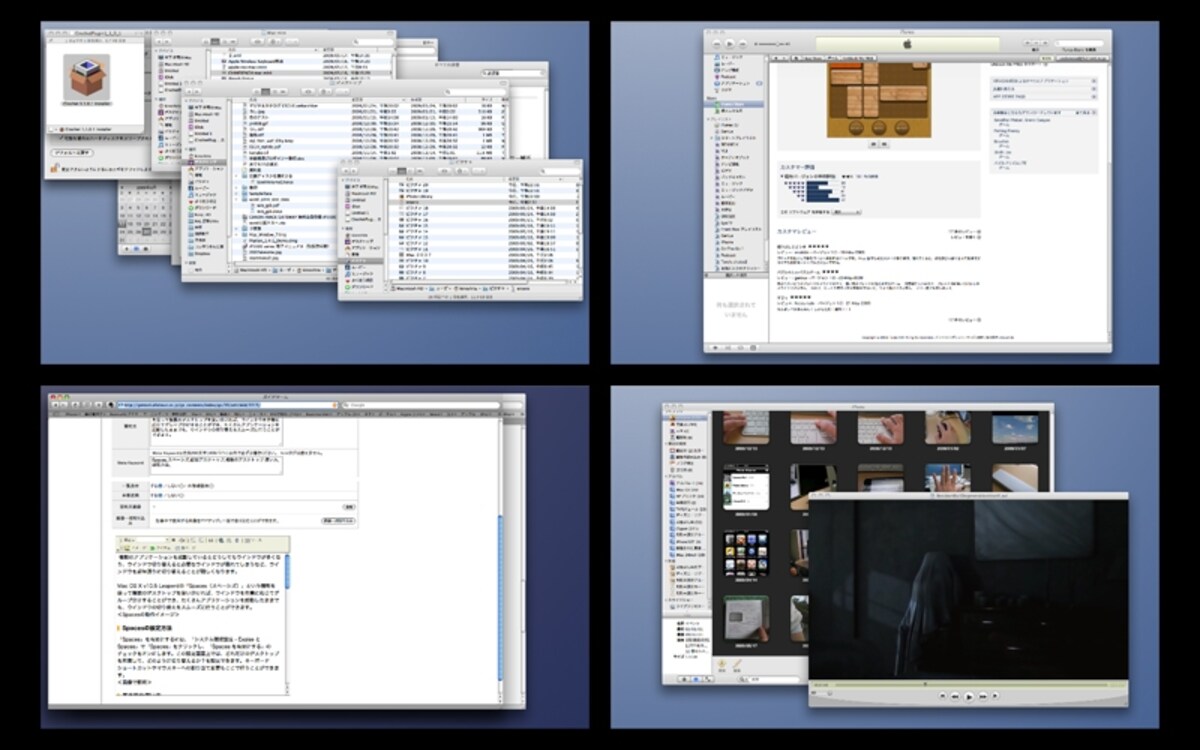Click the back/forward arrows in the middle Finder window

pos(193,92)
